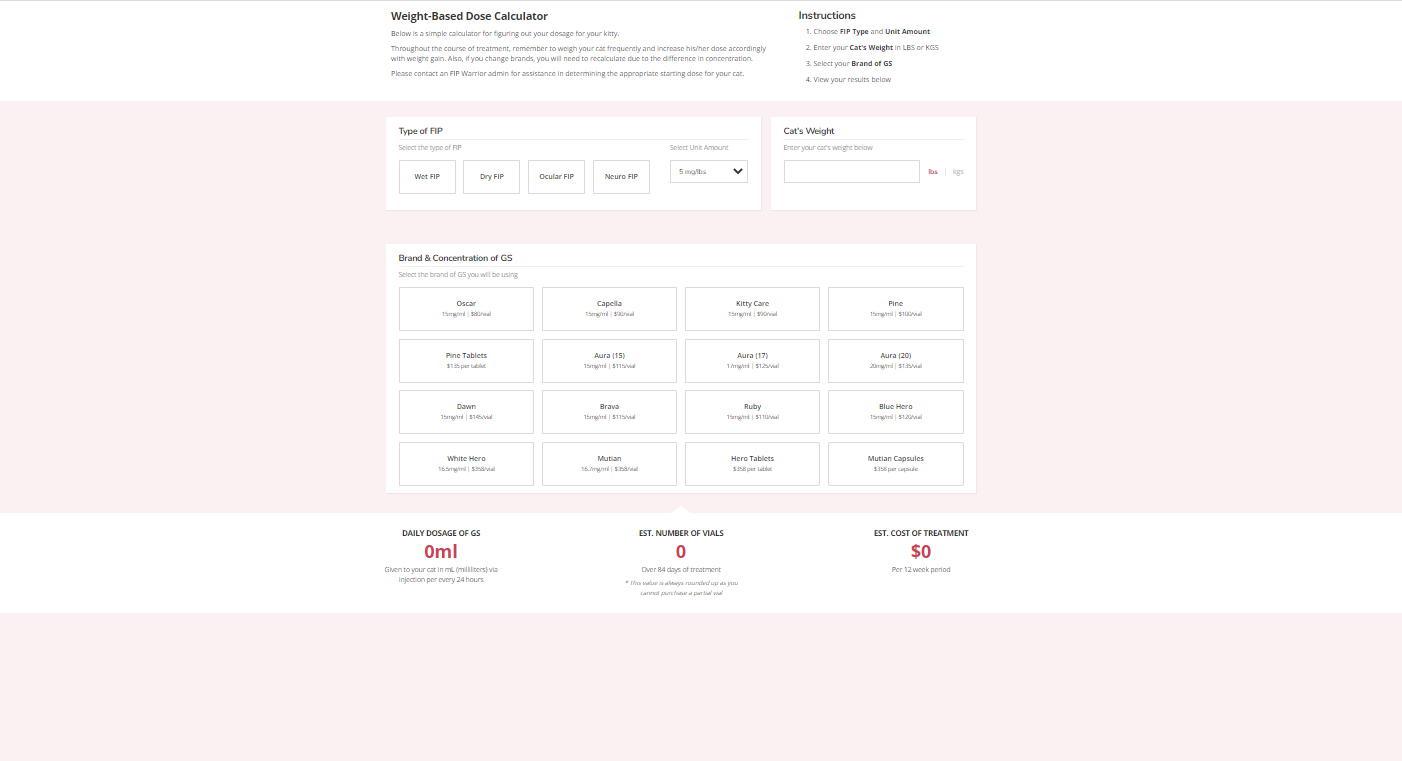Click the EST. NUMBER OF VIALS label
Screen dimensions: 1402x761
click(x=681, y=533)
